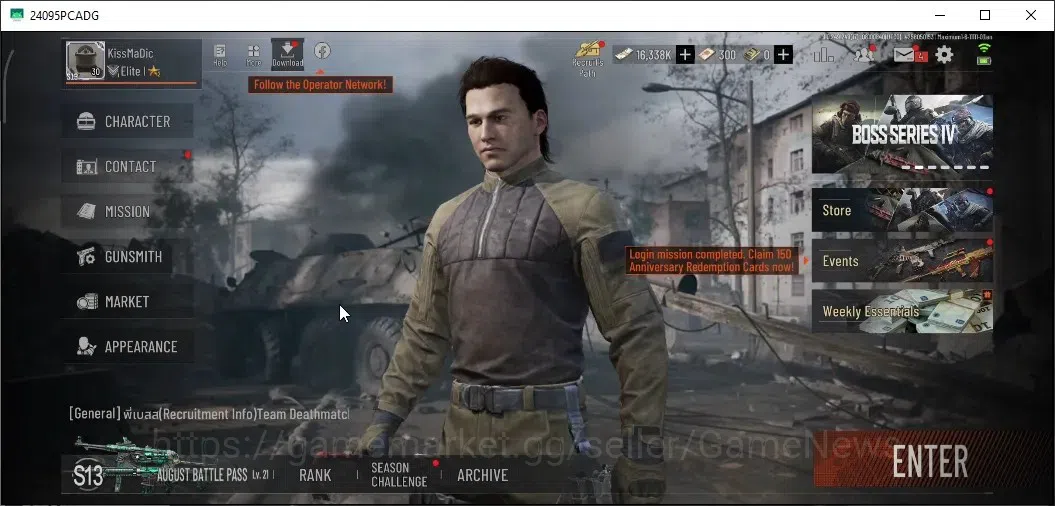Add more gold with second plus button

click(783, 55)
